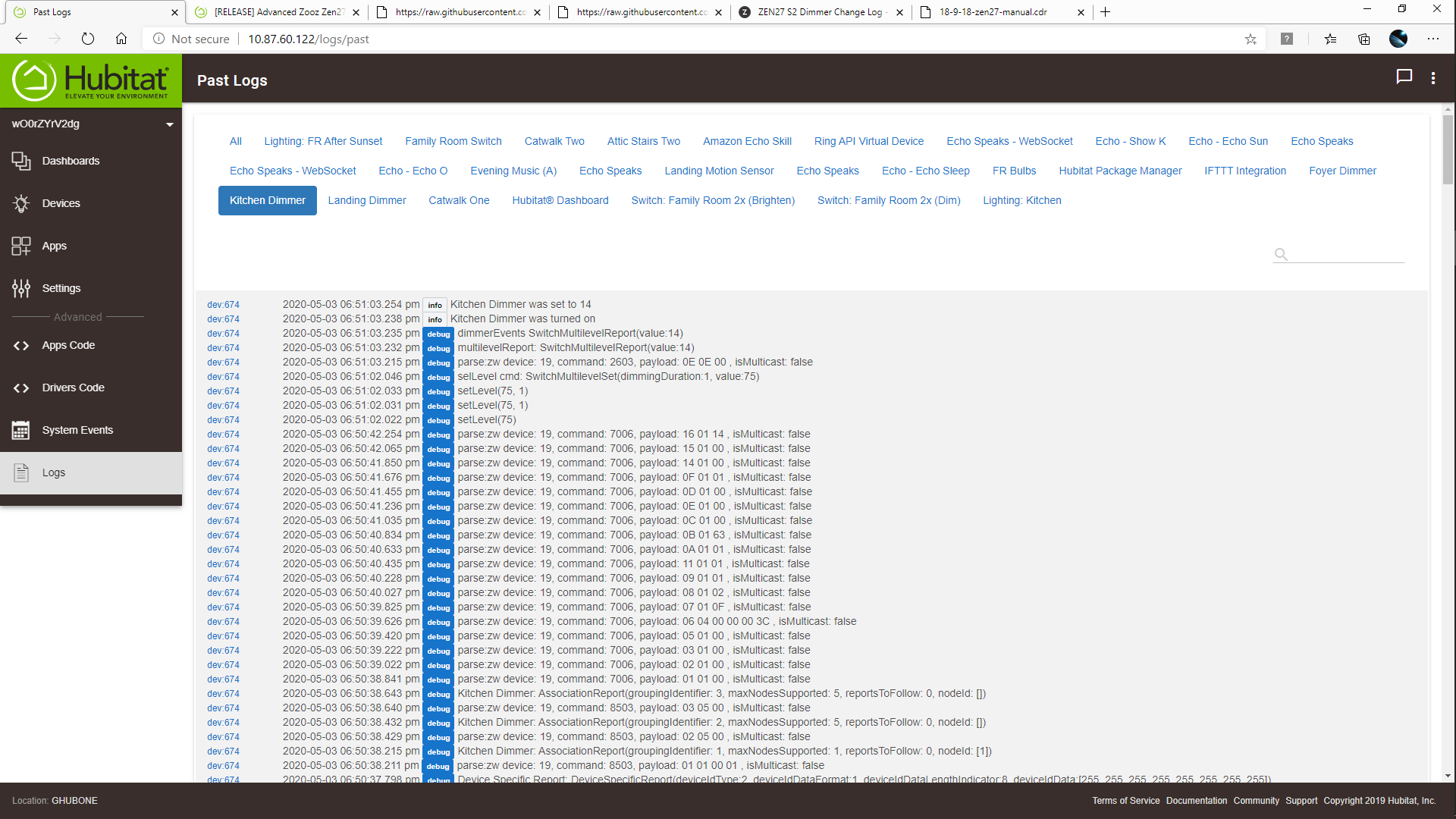This screenshot has width=1456, height=819.
Task: Reload the page with refresh icon
Action: [88, 39]
